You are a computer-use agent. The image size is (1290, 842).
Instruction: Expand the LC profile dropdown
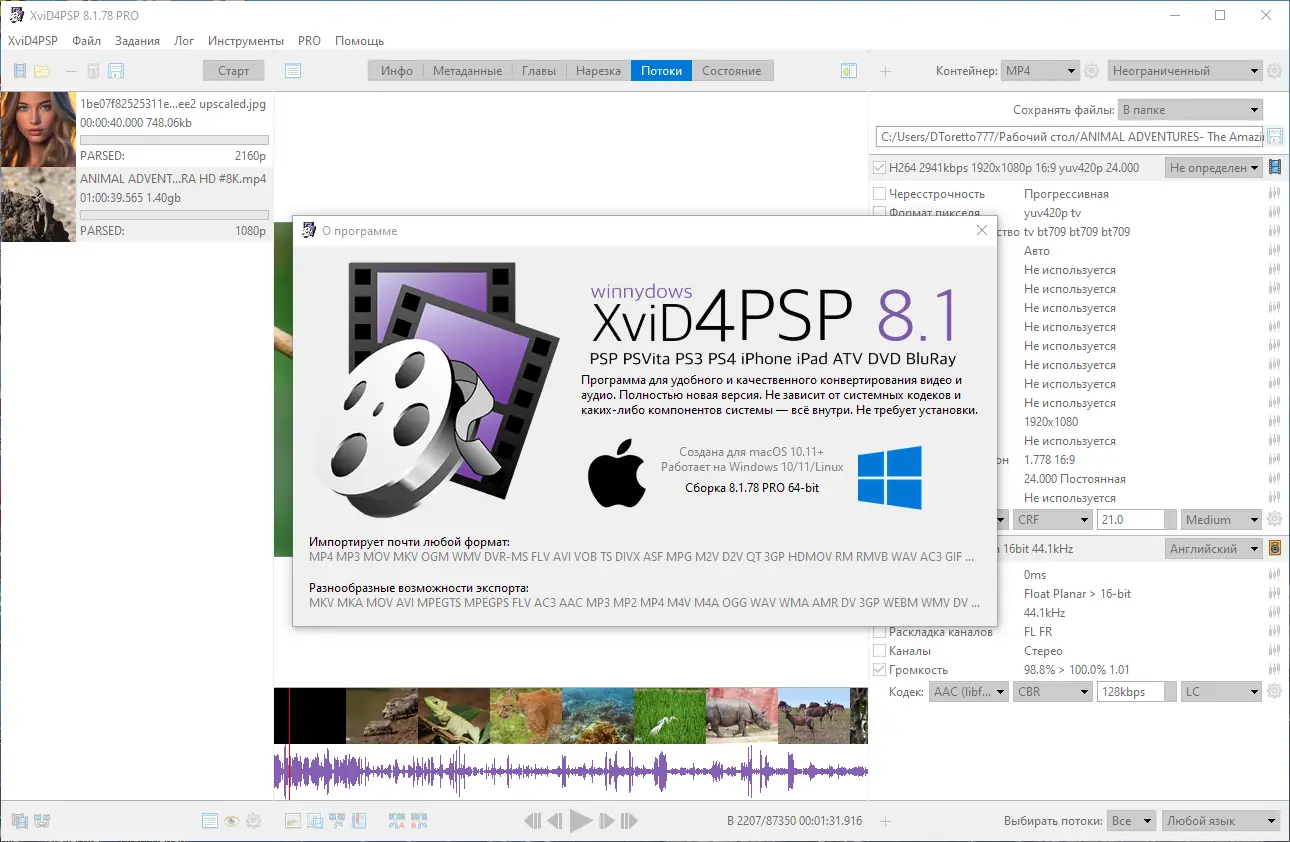[x=1222, y=692]
